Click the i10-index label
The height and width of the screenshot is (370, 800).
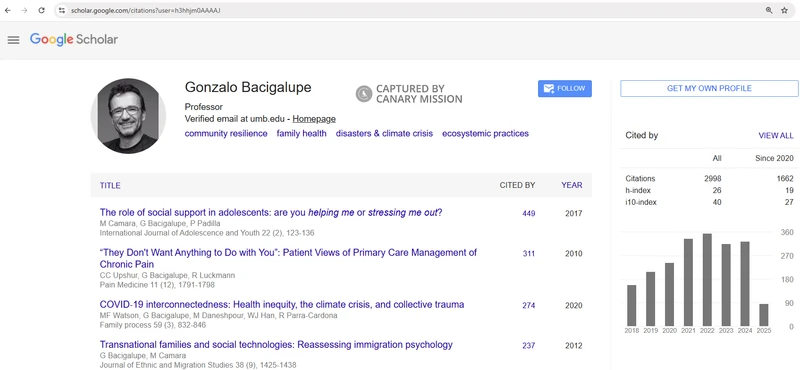(641, 202)
